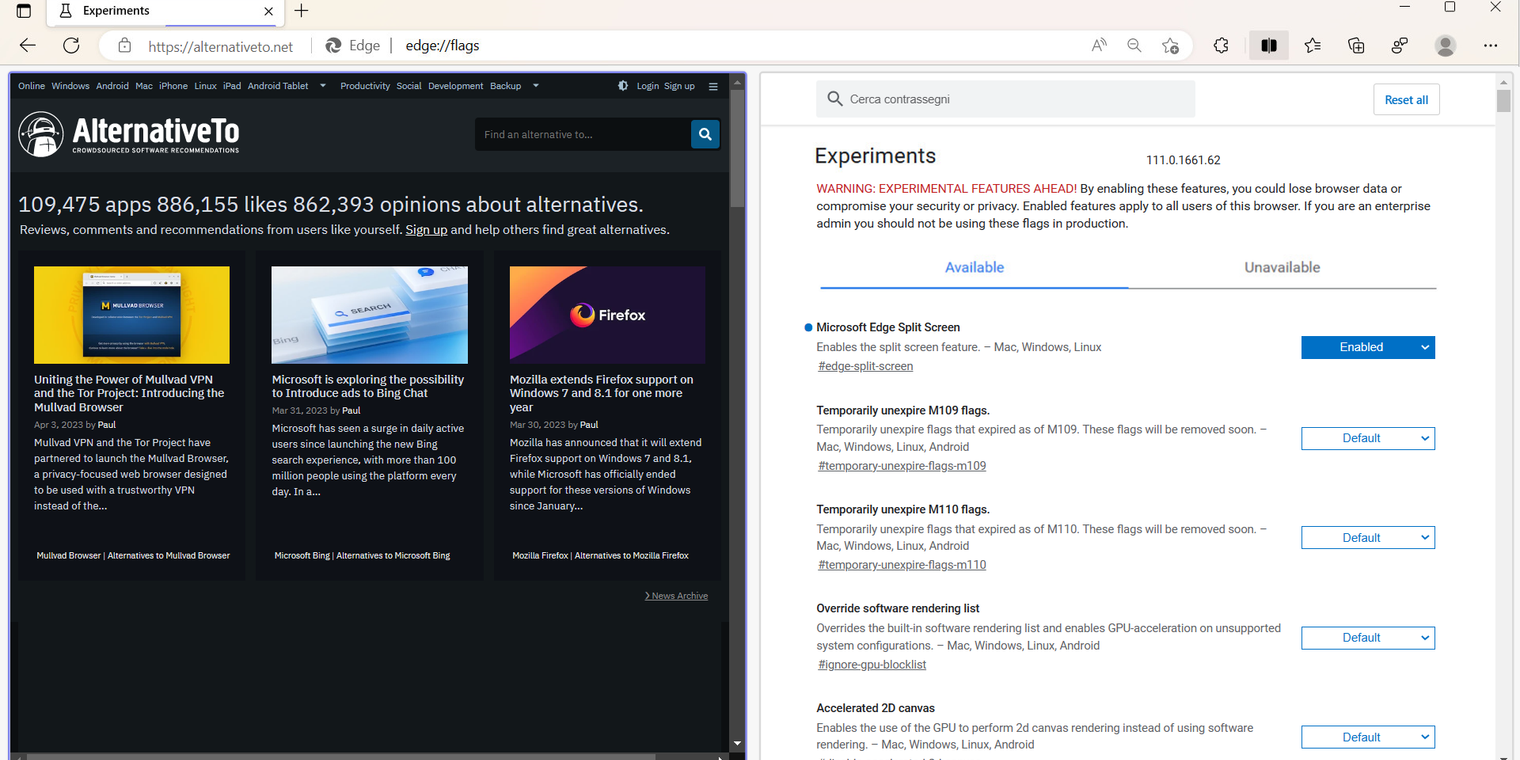Toggle dark mode on AlternativeTo header
Screen dimensions: 1520x760
pyautogui.click(x=623, y=86)
